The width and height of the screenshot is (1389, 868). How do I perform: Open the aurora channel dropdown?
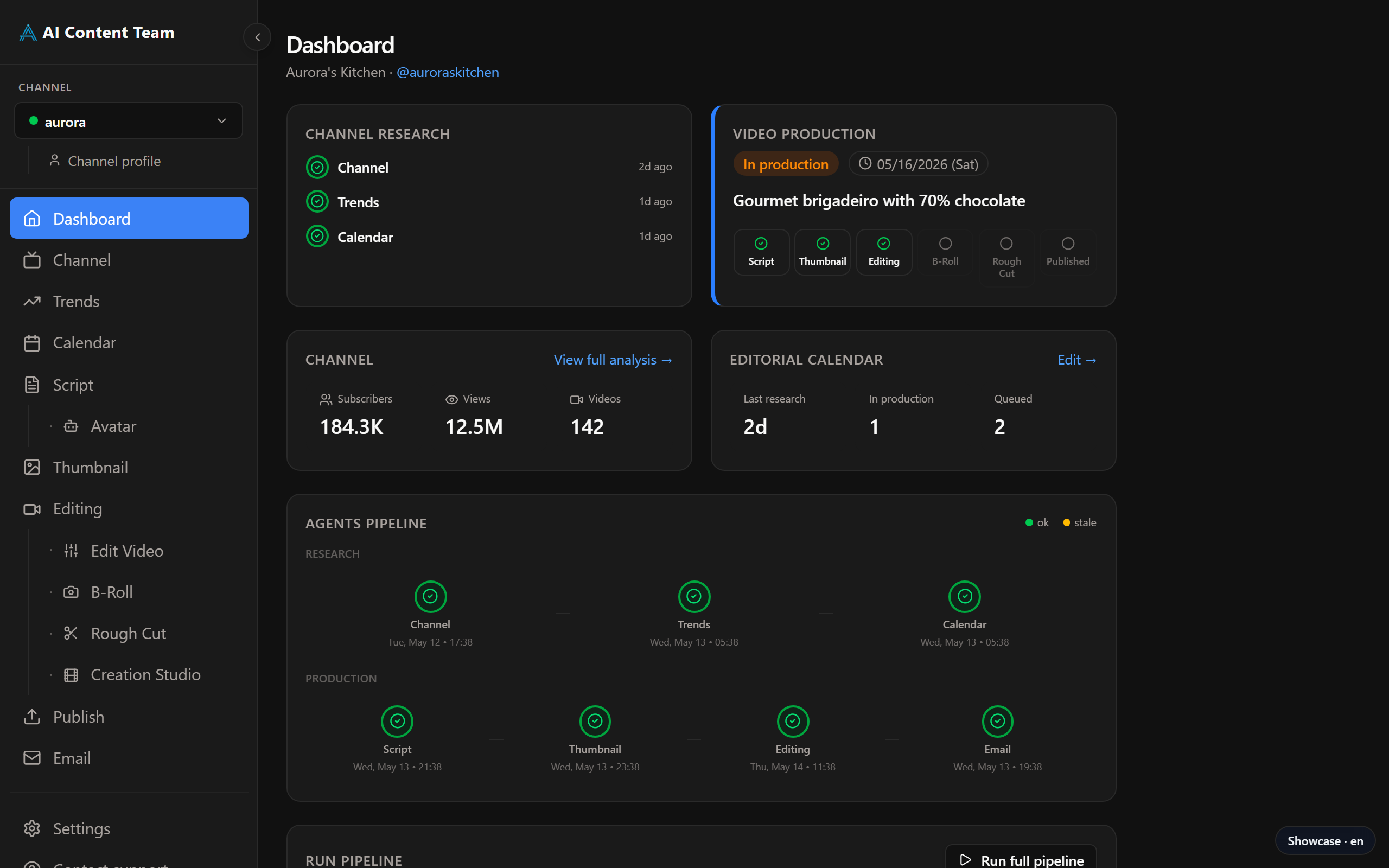(129, 120)
